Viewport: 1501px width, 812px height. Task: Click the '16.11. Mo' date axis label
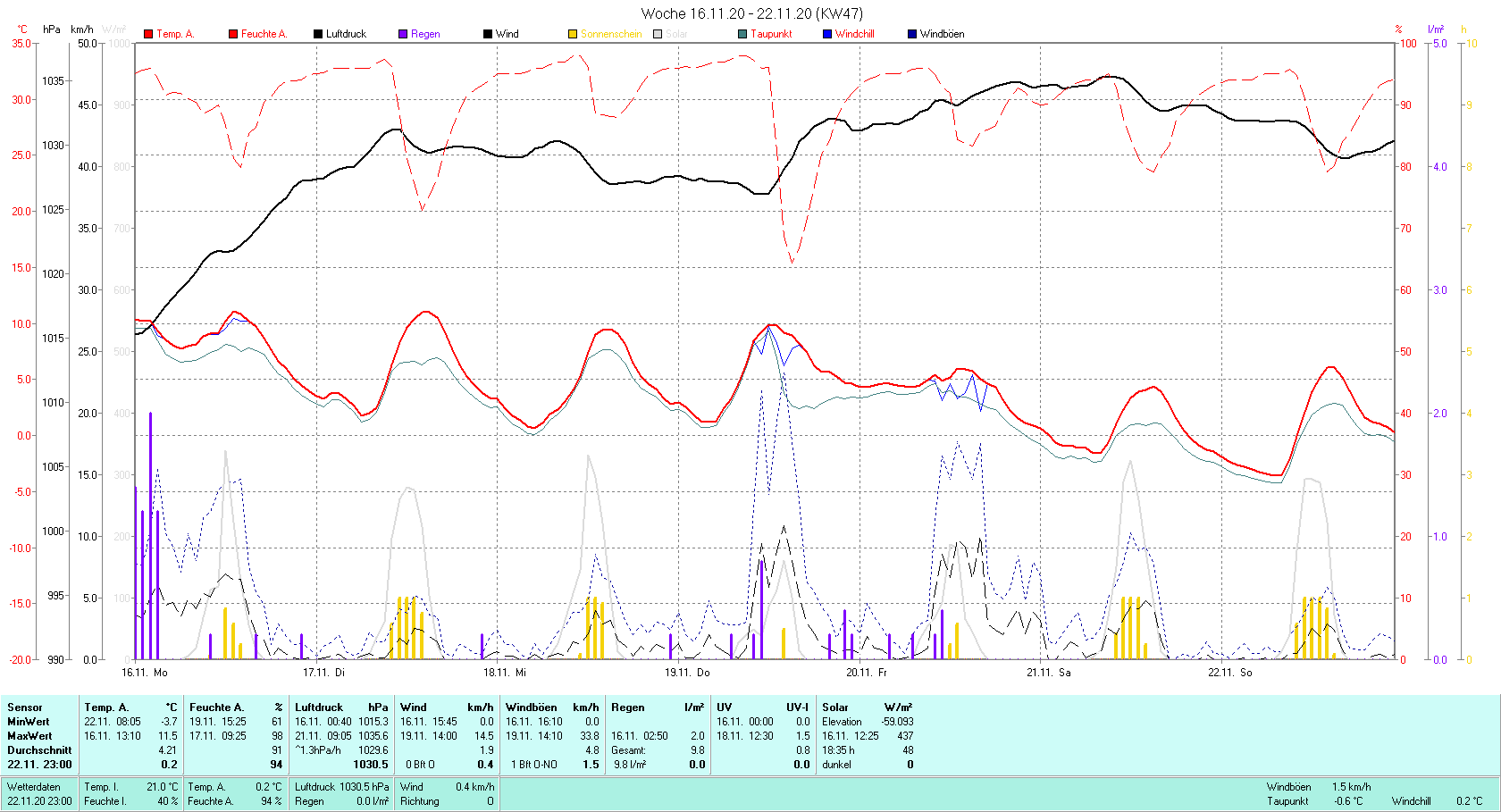pos(145,673)
